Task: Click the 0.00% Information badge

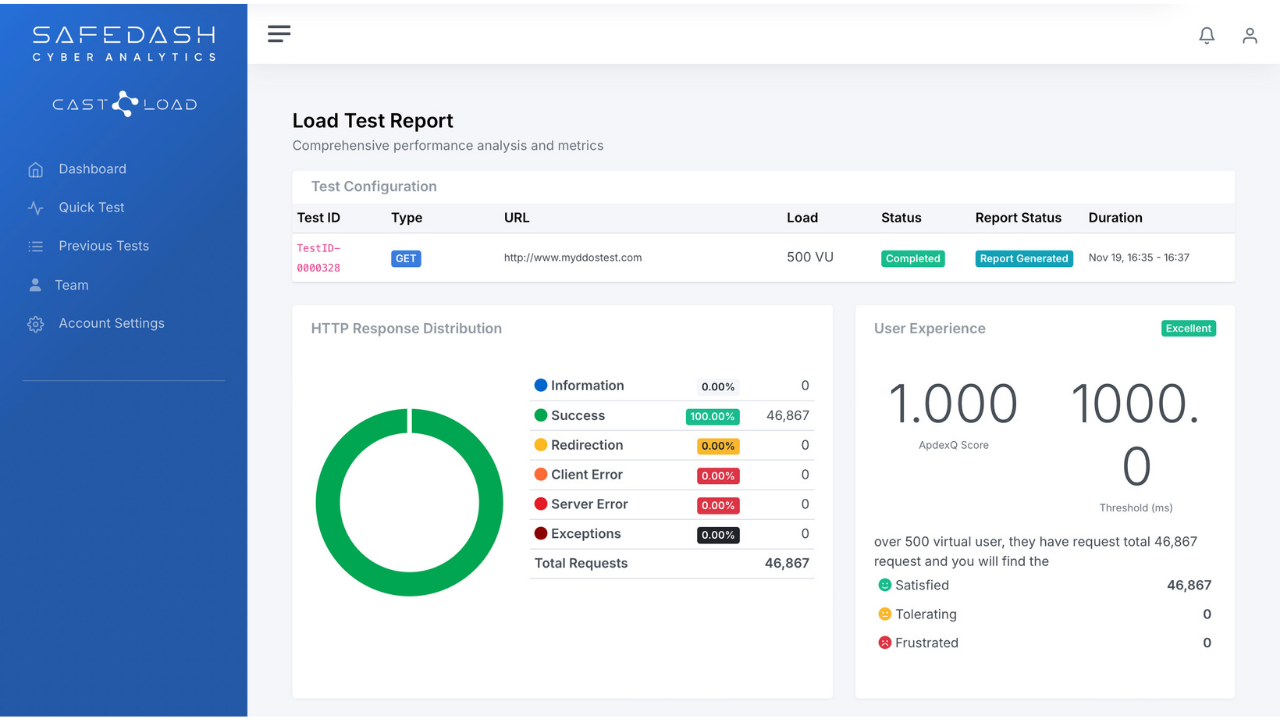Action: [x=718, y=386]
